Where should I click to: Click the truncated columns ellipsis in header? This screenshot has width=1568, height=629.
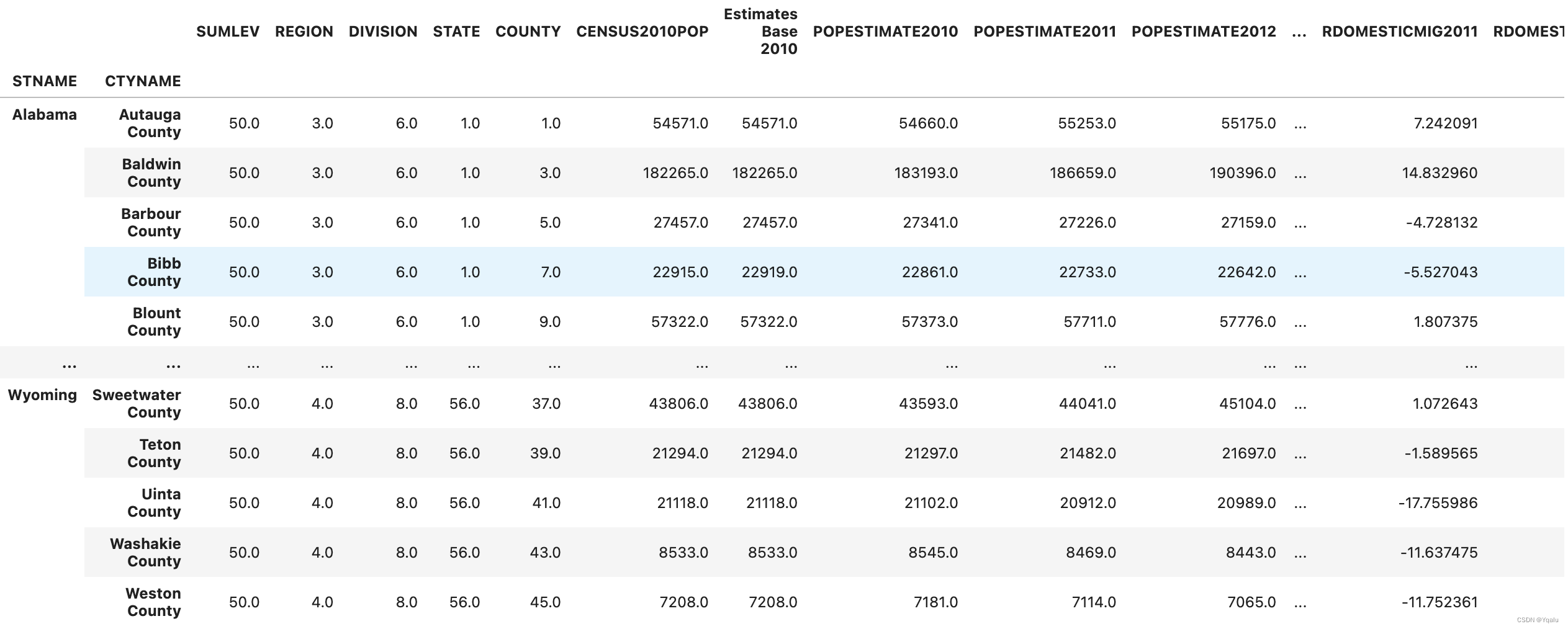click(1299, 32)
